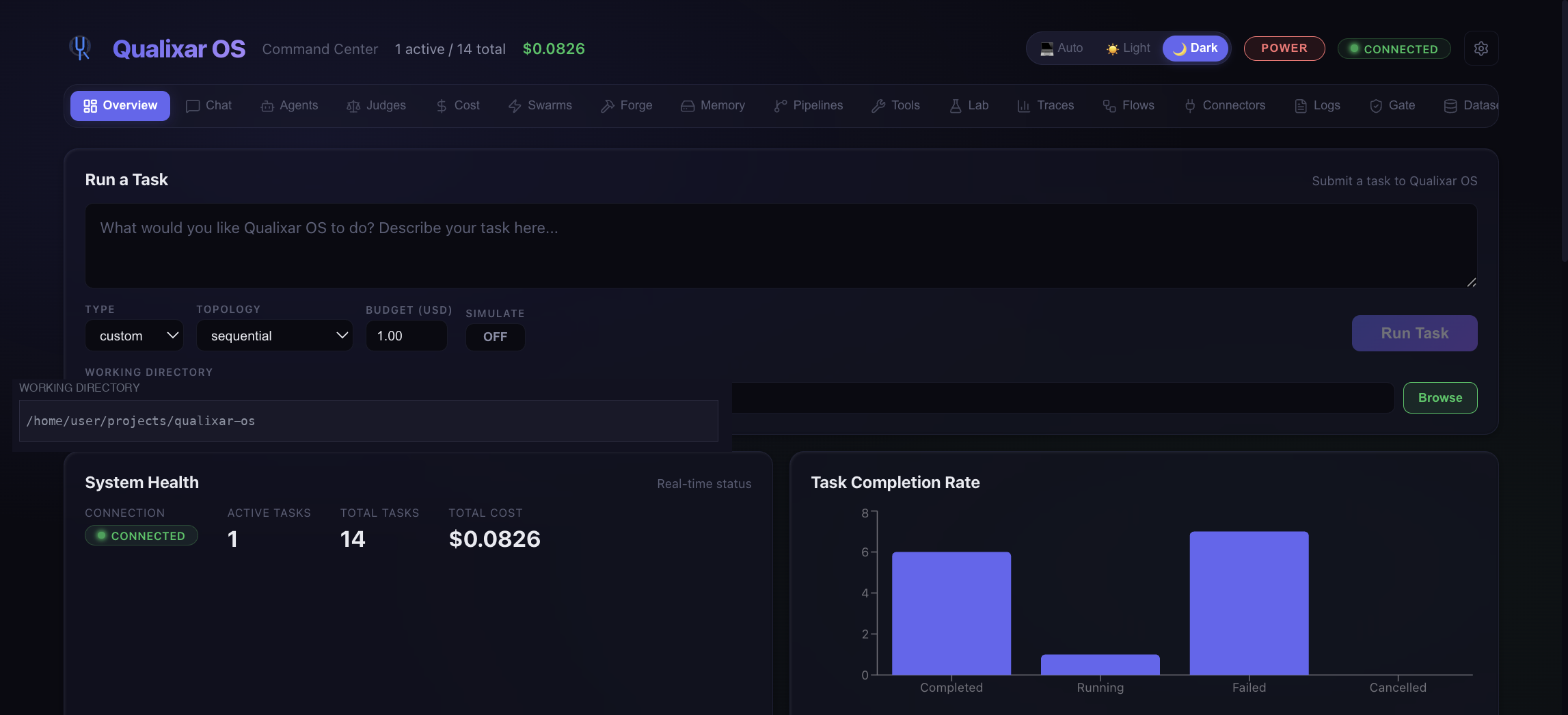
Task: Switch theme to Light mode
Action: (1128, 49)
